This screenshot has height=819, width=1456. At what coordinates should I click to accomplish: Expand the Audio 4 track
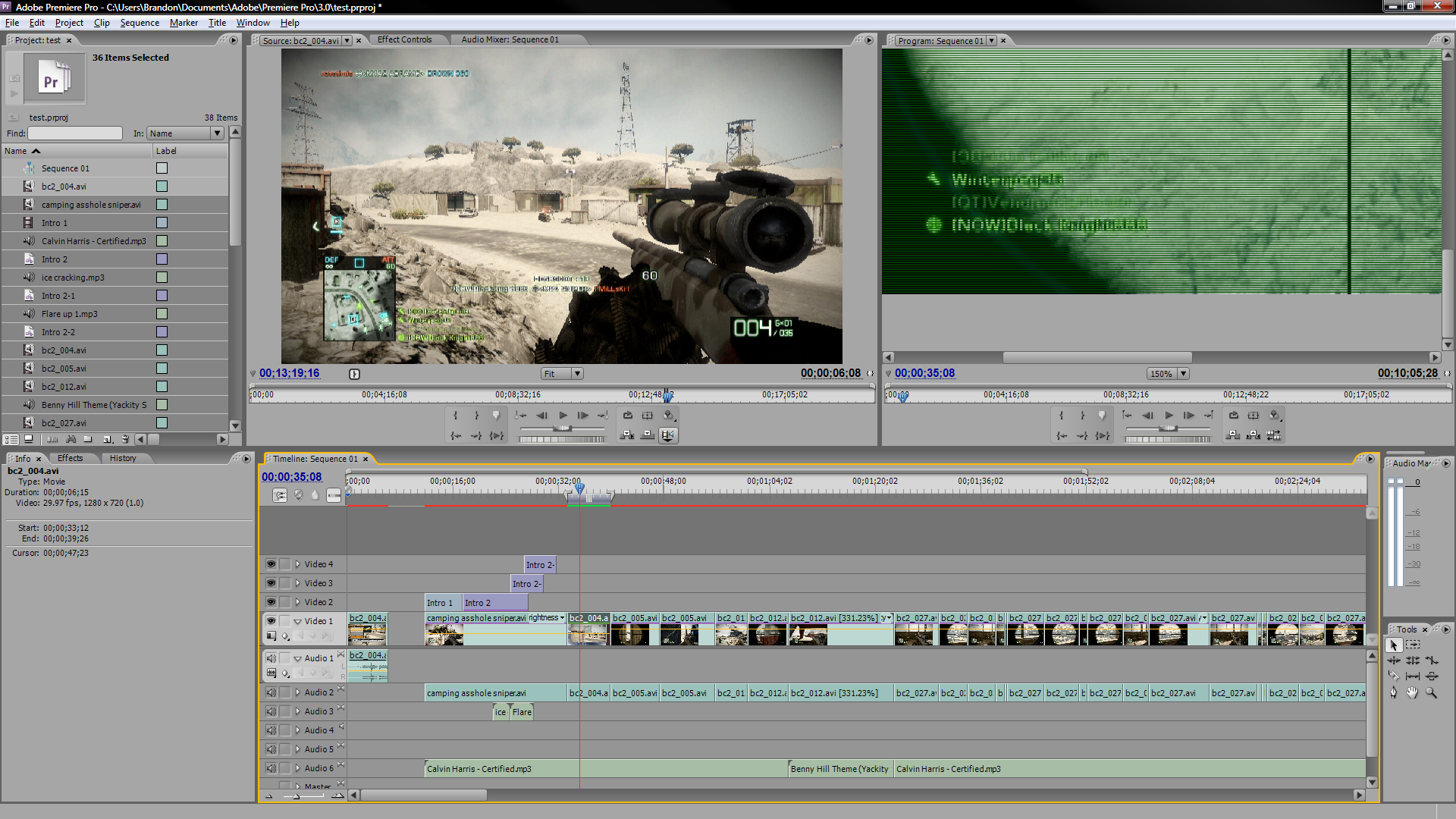click(298, 730)
